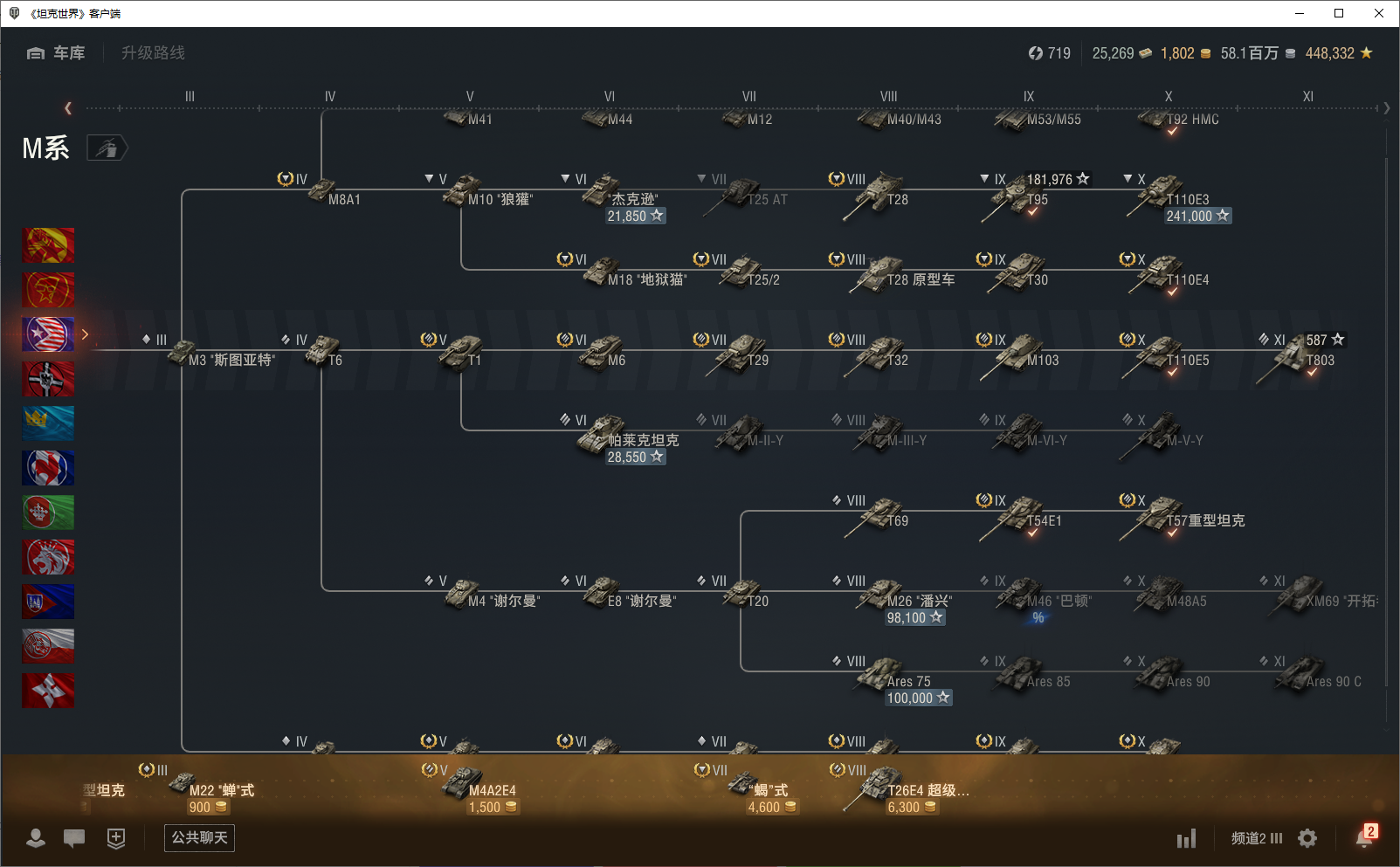
Task: Choose the light blue flag with golden crown
Action: [x=48, y=423]
